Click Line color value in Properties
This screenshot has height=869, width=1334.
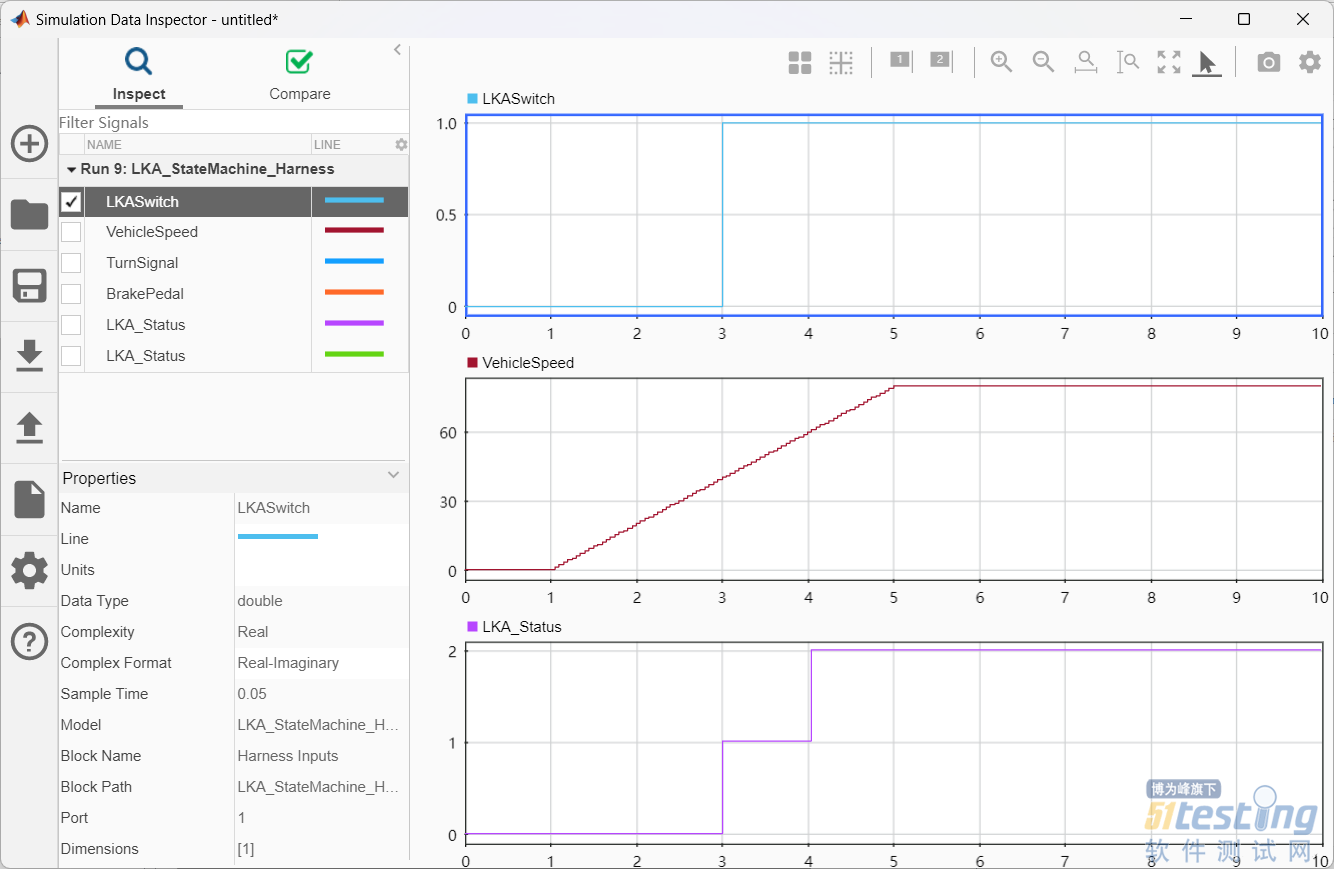click(278, 537)
